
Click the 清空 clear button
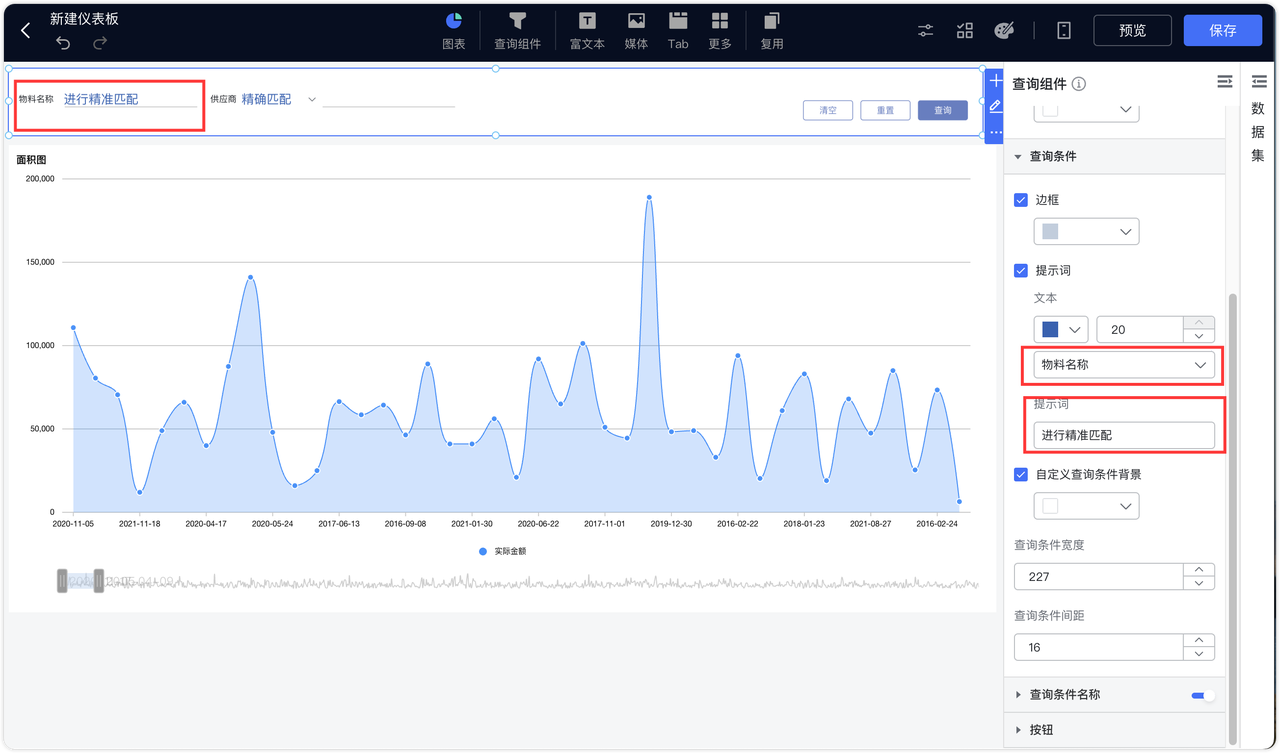[x=828, y=110]
